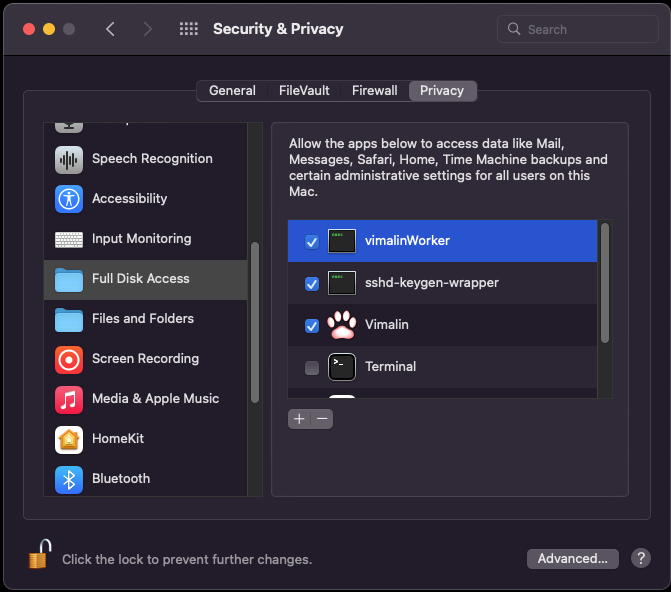Select Full Disk Access label
Image resolution: width=671 pixels, height=592 pixels.
click(141, 279)
